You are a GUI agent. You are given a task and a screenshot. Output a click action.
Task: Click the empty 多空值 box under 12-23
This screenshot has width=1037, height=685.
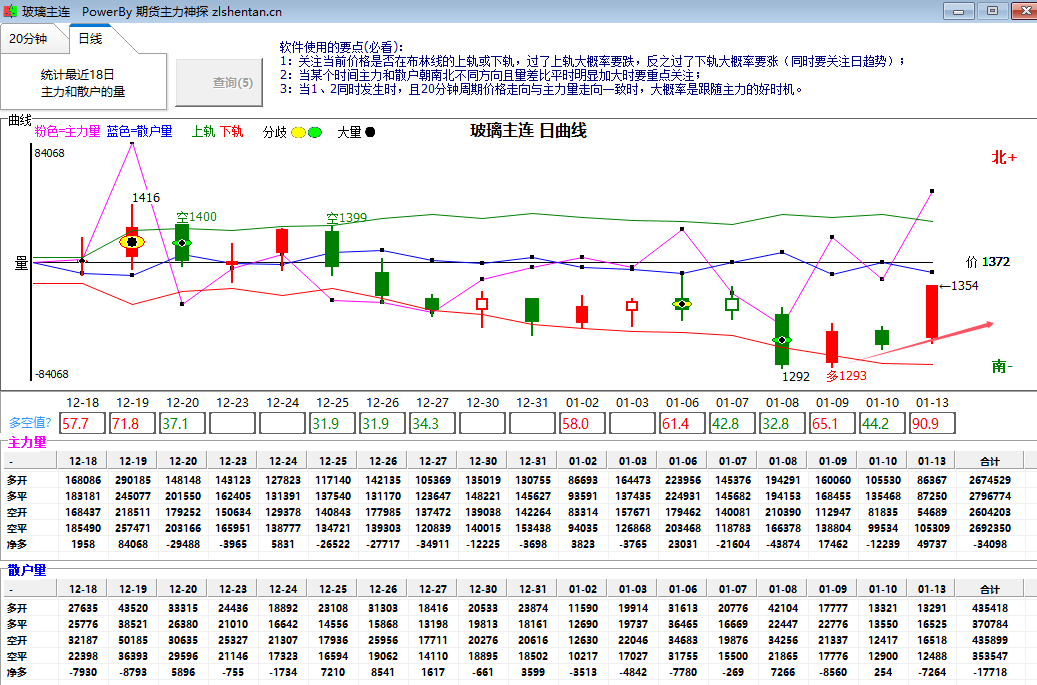tap(233, 423)
